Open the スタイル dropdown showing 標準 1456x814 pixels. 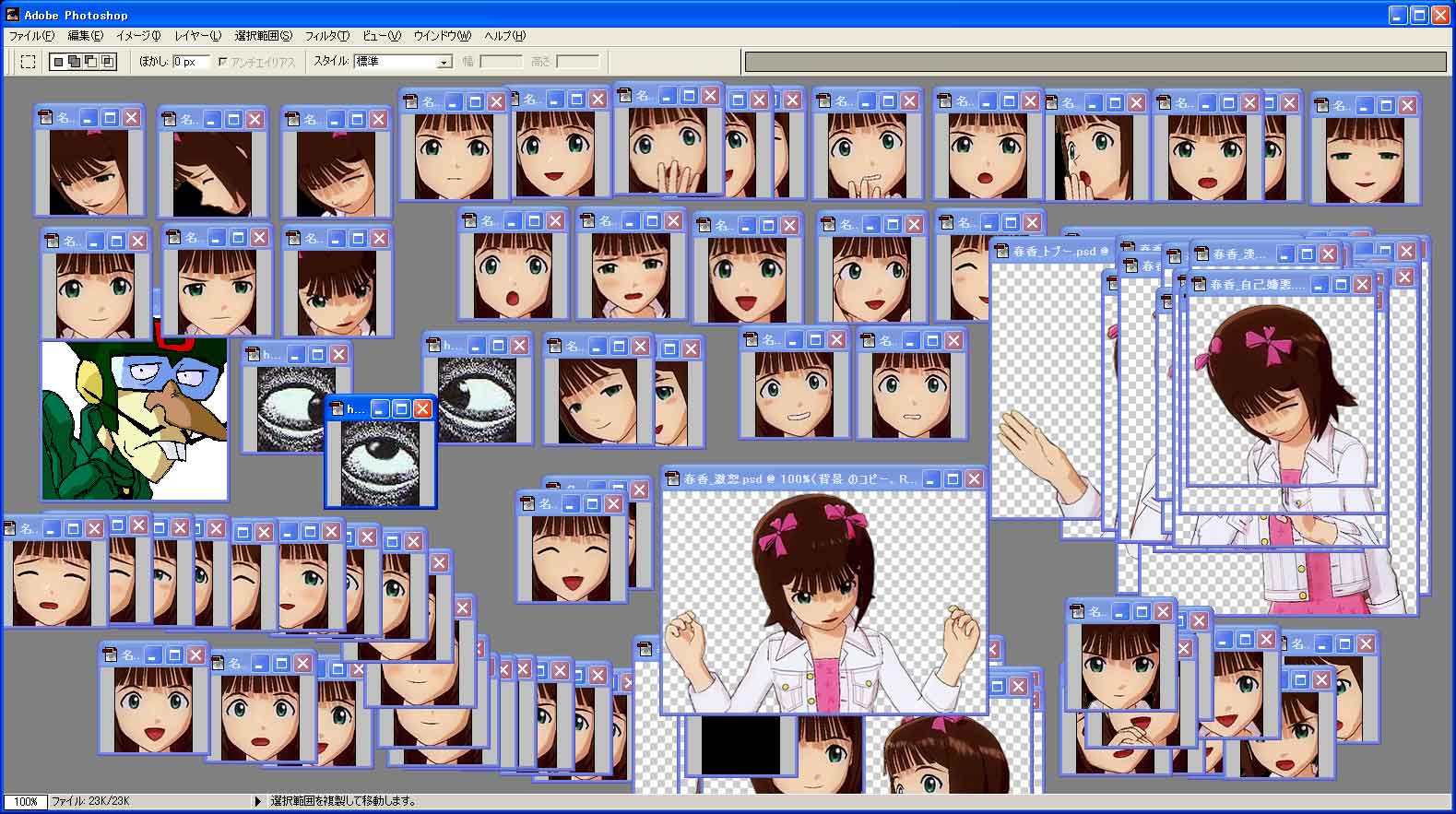coord(403,62)
